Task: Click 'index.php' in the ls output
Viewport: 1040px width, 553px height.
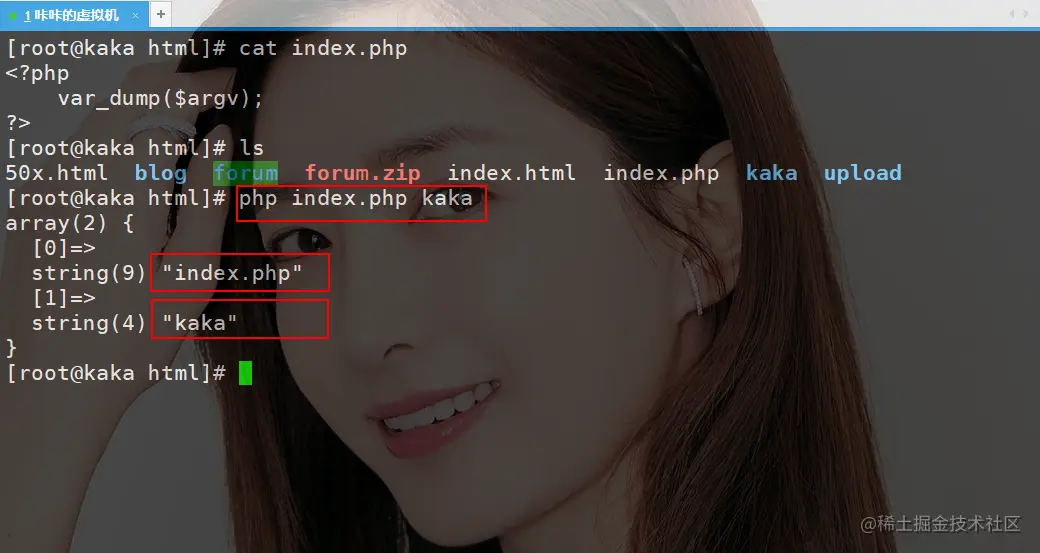Action: point(661,173)
